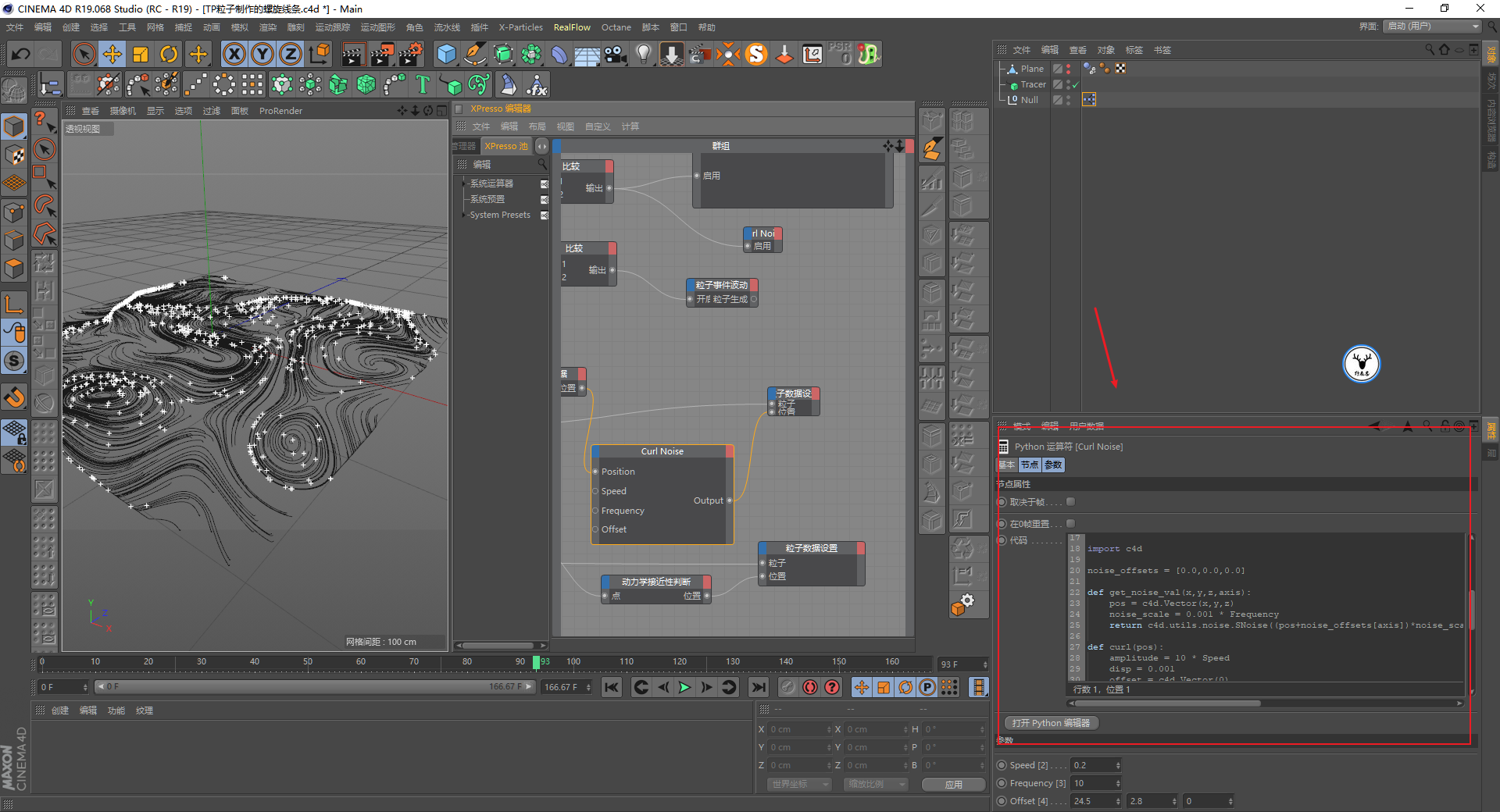The image size is (1500, 812).
Task: Click the 应用 apply button
Action: coord(953,785)
